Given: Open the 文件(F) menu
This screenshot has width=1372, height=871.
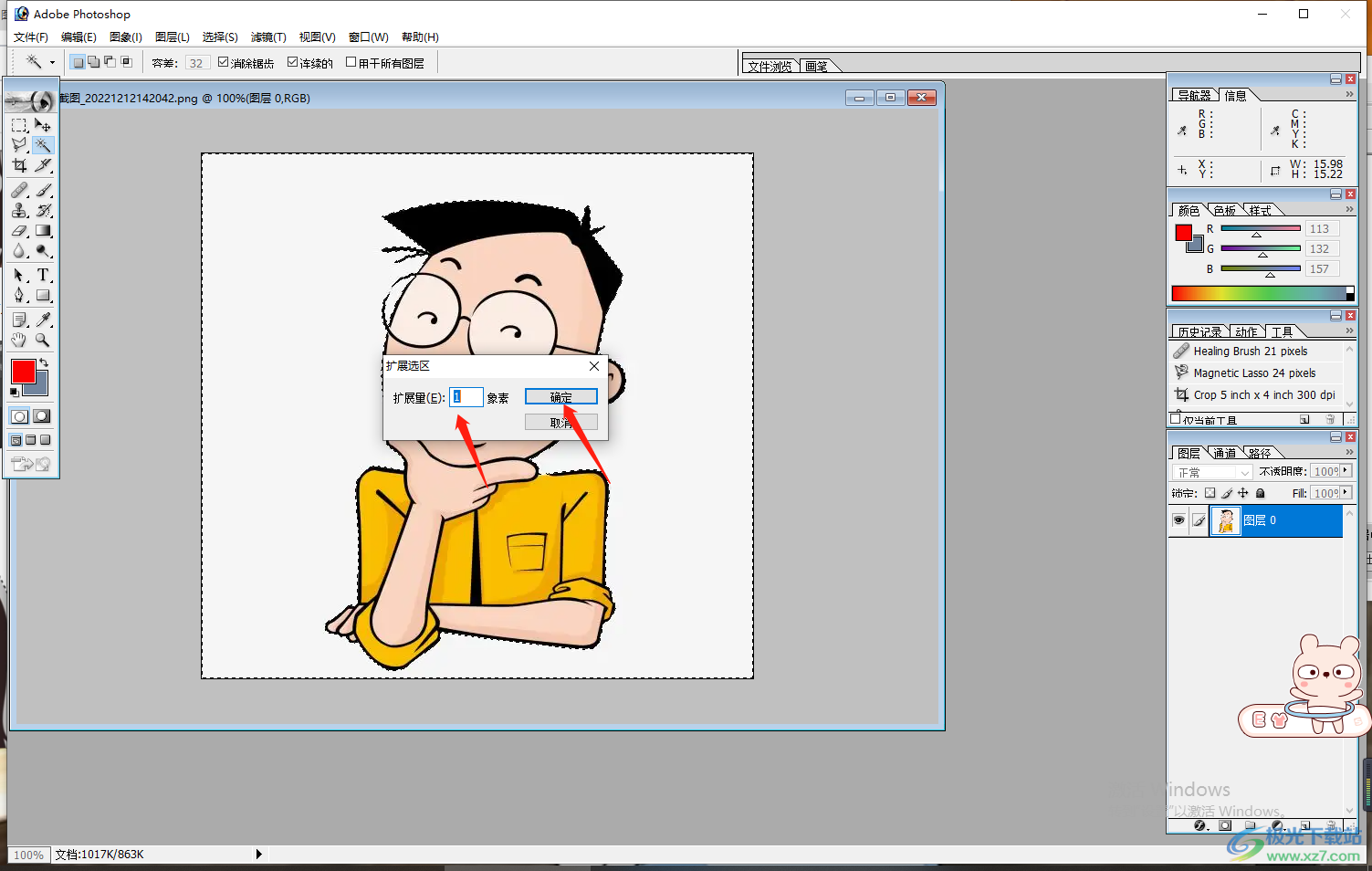Looking at the screenshot, I should (31, 37).
